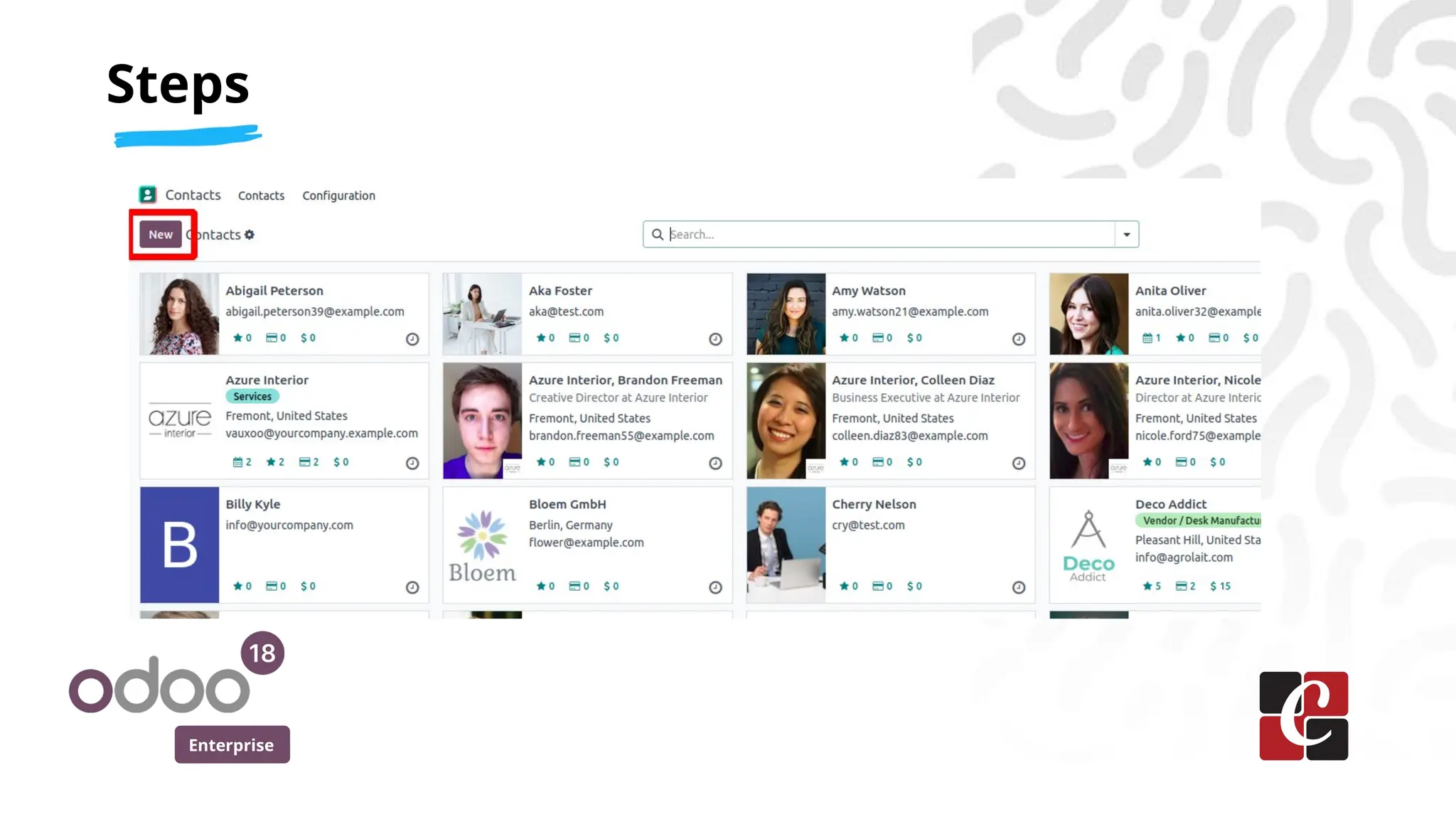This screenshot has width=1456, height=819.
Task: Click the star icon on Deco Addict's card
Action: (1147, 586)
